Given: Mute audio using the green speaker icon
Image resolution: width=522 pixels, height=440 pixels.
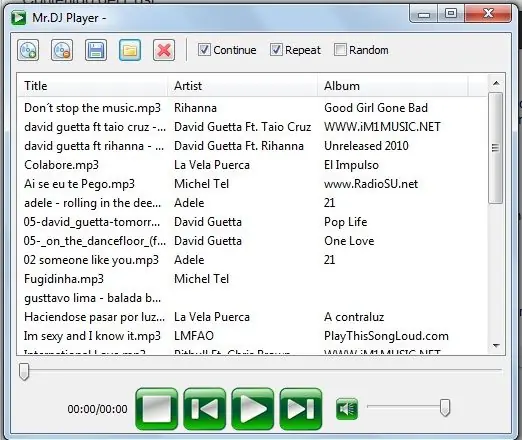Looking at the screenshot, I should click(x=347, y=409).
